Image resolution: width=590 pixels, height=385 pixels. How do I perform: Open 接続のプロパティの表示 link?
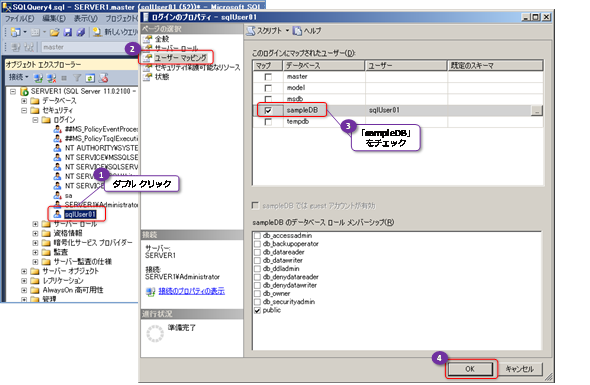[192, 291]
